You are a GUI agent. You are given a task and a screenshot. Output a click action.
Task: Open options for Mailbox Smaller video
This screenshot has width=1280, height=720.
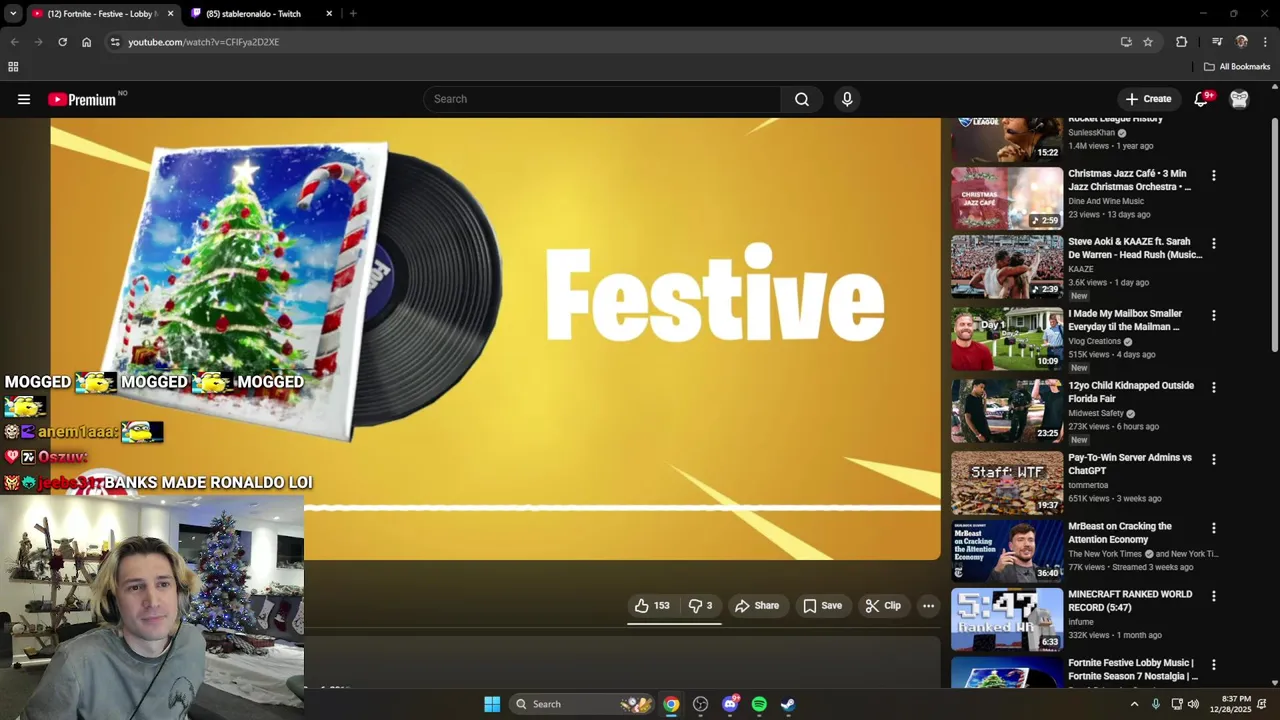1214,315
